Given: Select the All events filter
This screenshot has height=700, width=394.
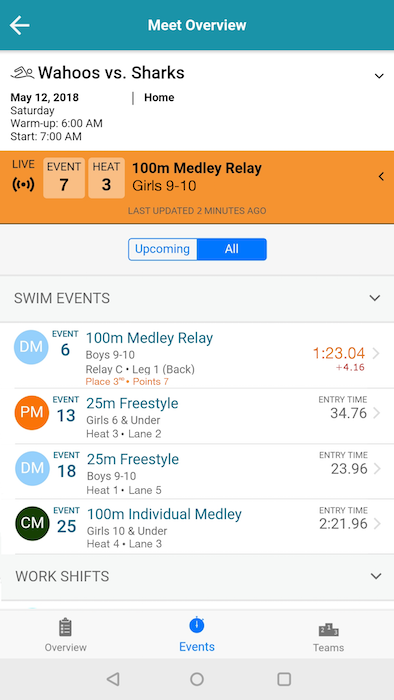Looking at the screenshot, I should [x=232, y=249].
